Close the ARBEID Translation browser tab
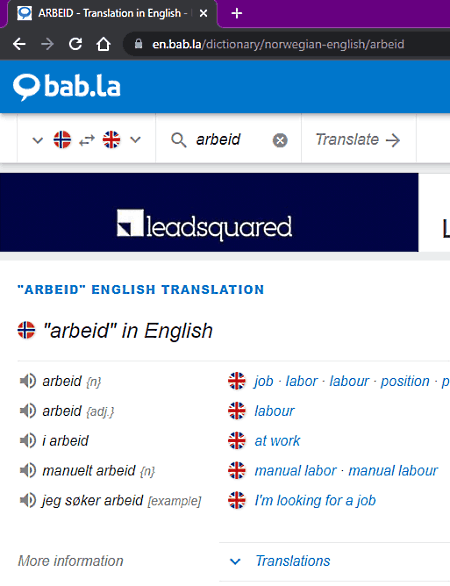This screenshot has width=450, height=586. [x=203, y=13]
